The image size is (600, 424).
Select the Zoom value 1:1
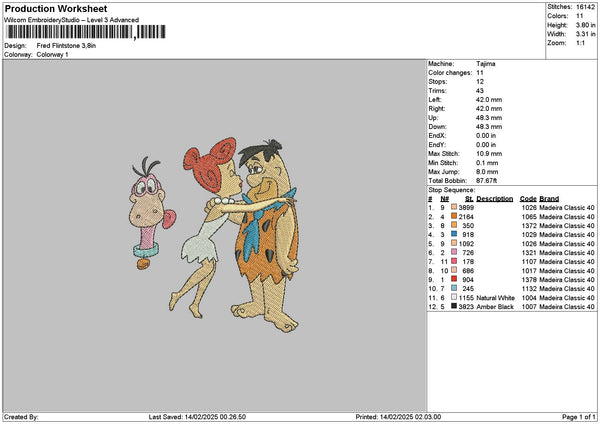point(580,43)
